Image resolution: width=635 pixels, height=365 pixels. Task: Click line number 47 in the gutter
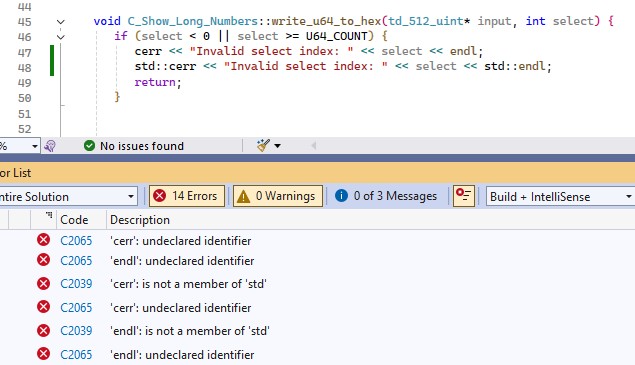[x=24, y=53]
